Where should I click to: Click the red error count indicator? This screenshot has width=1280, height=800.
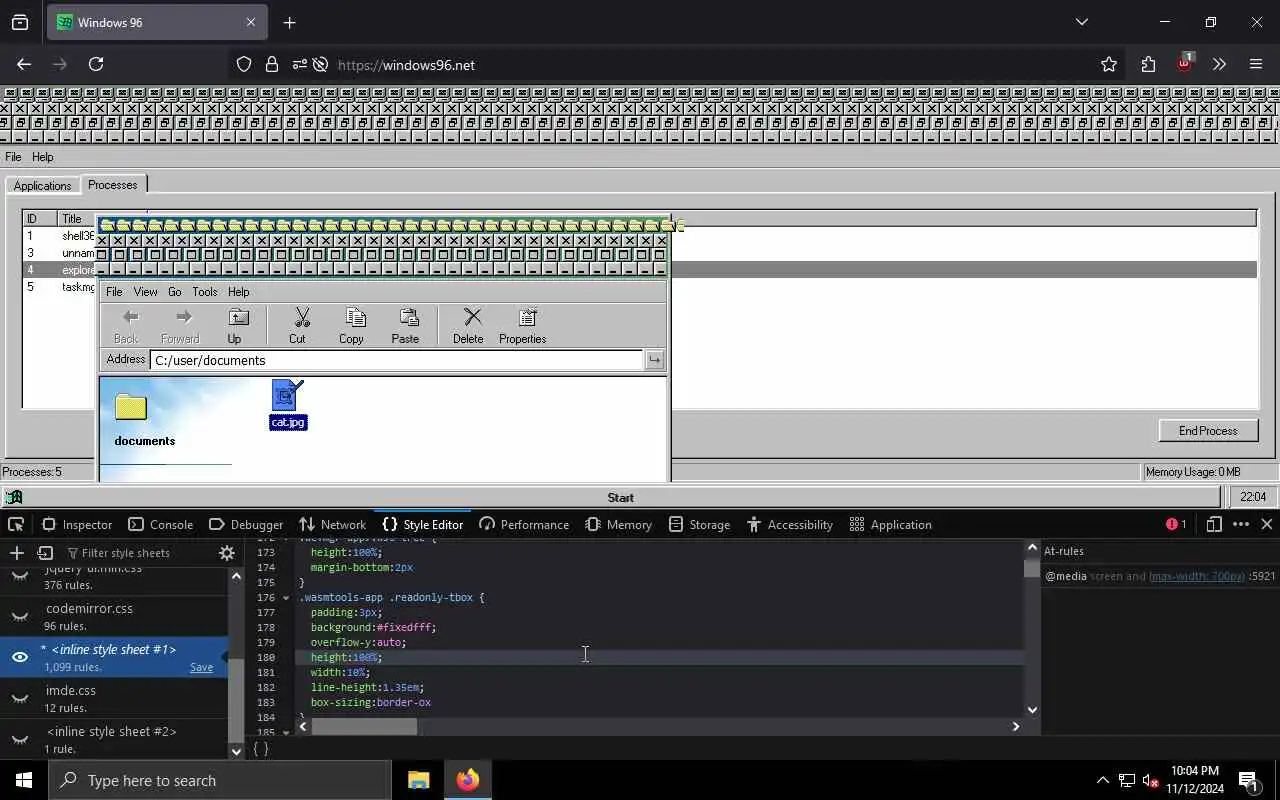point(1176,524)
